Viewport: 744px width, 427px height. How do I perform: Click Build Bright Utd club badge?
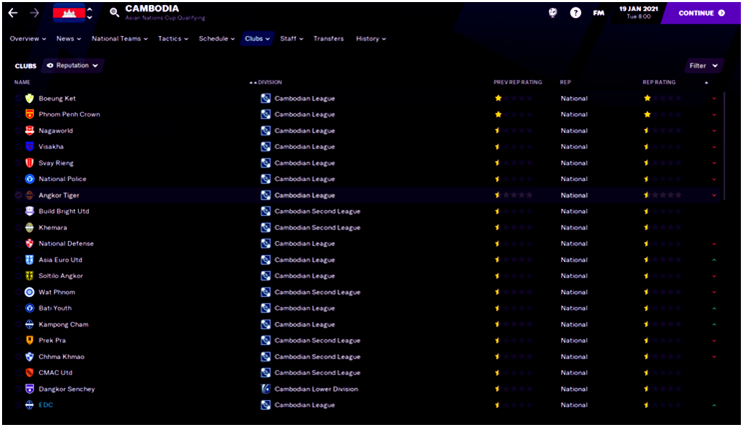pyautogui.click(x=29, y=211)
